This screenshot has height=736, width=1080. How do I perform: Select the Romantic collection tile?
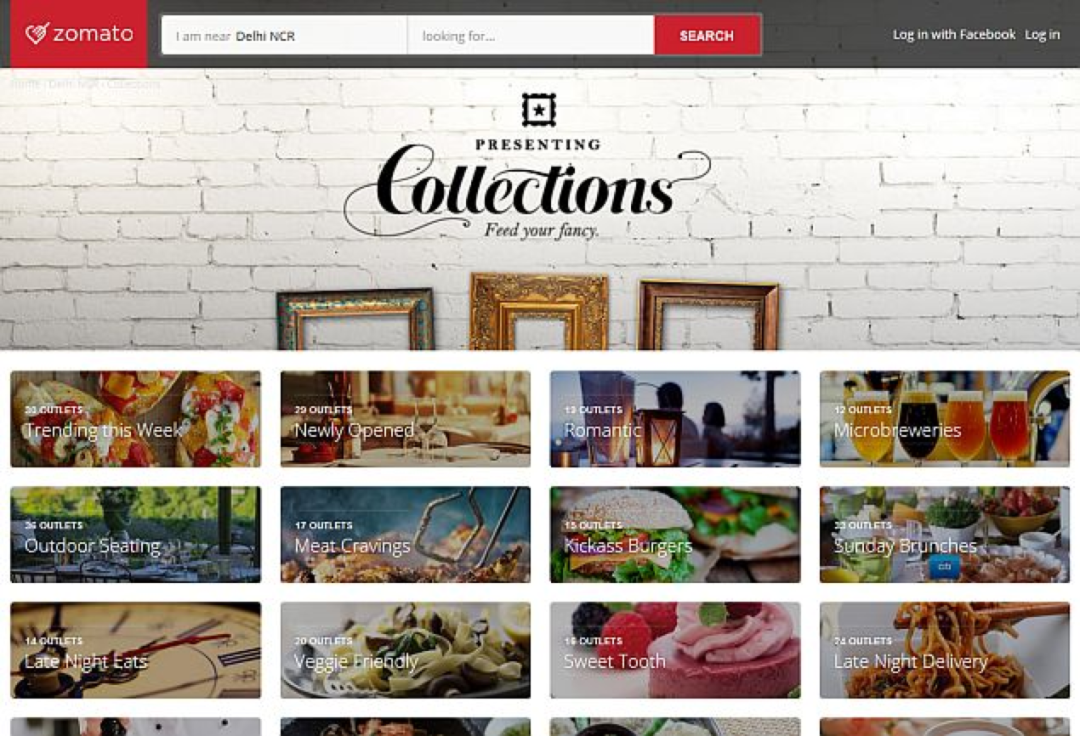pyautogui.click(x=675, y=419)
